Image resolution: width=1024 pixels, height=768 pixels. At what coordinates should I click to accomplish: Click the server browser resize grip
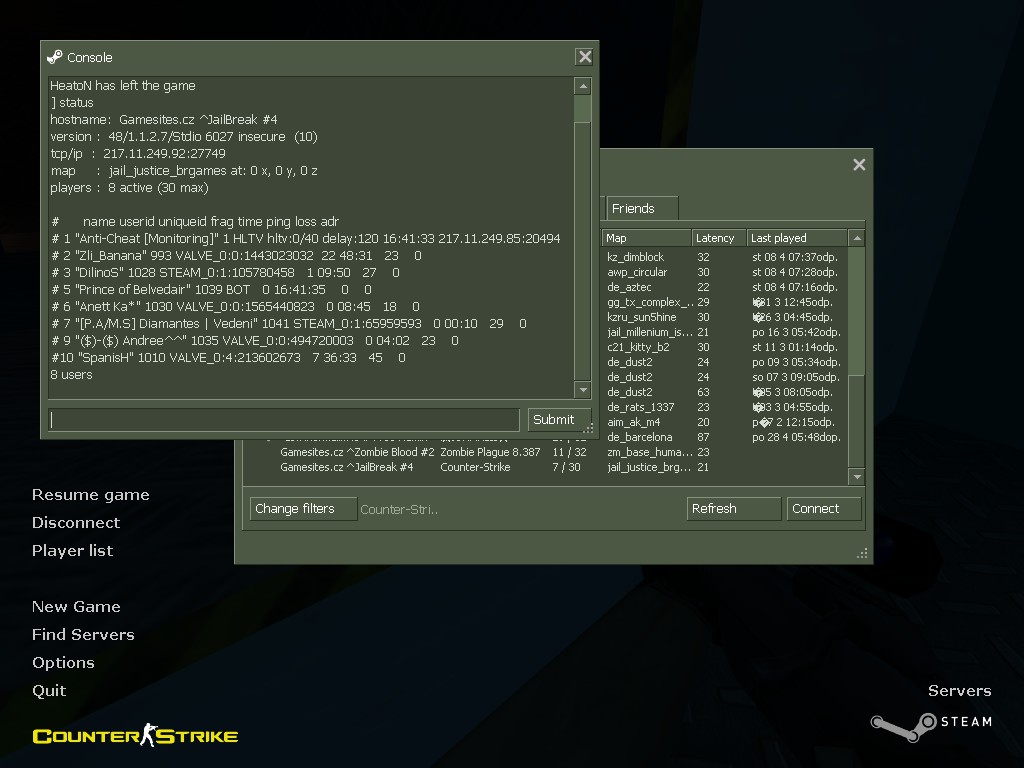(x=862, y=554)
